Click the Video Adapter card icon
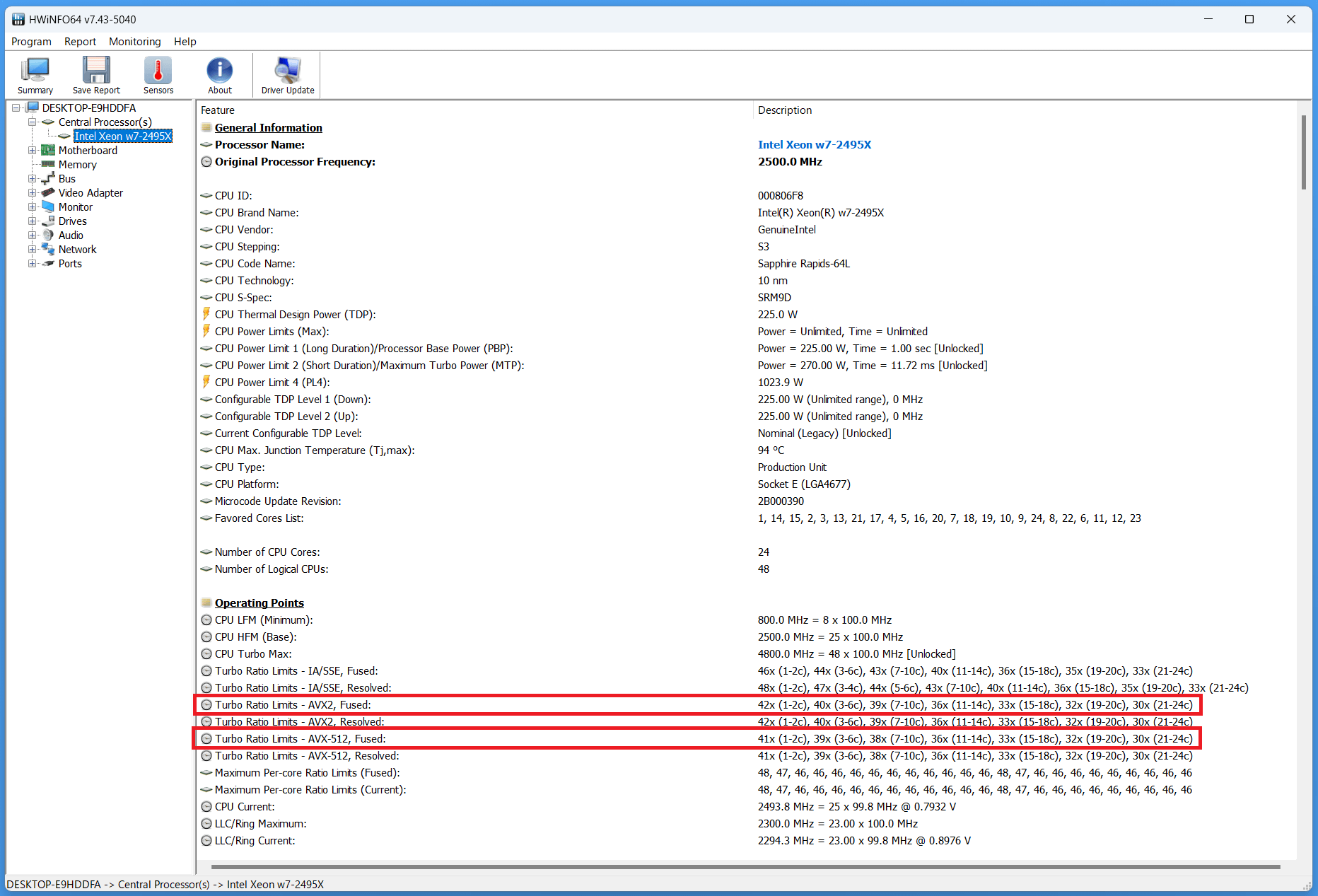 [48, 192]
